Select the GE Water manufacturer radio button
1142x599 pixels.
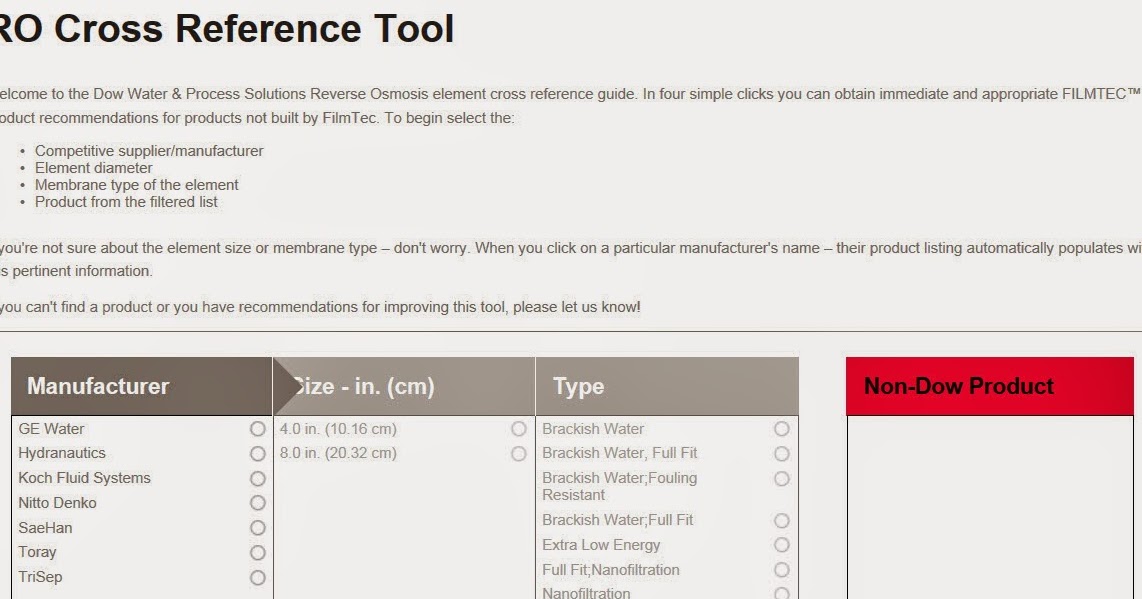point(258,428)
